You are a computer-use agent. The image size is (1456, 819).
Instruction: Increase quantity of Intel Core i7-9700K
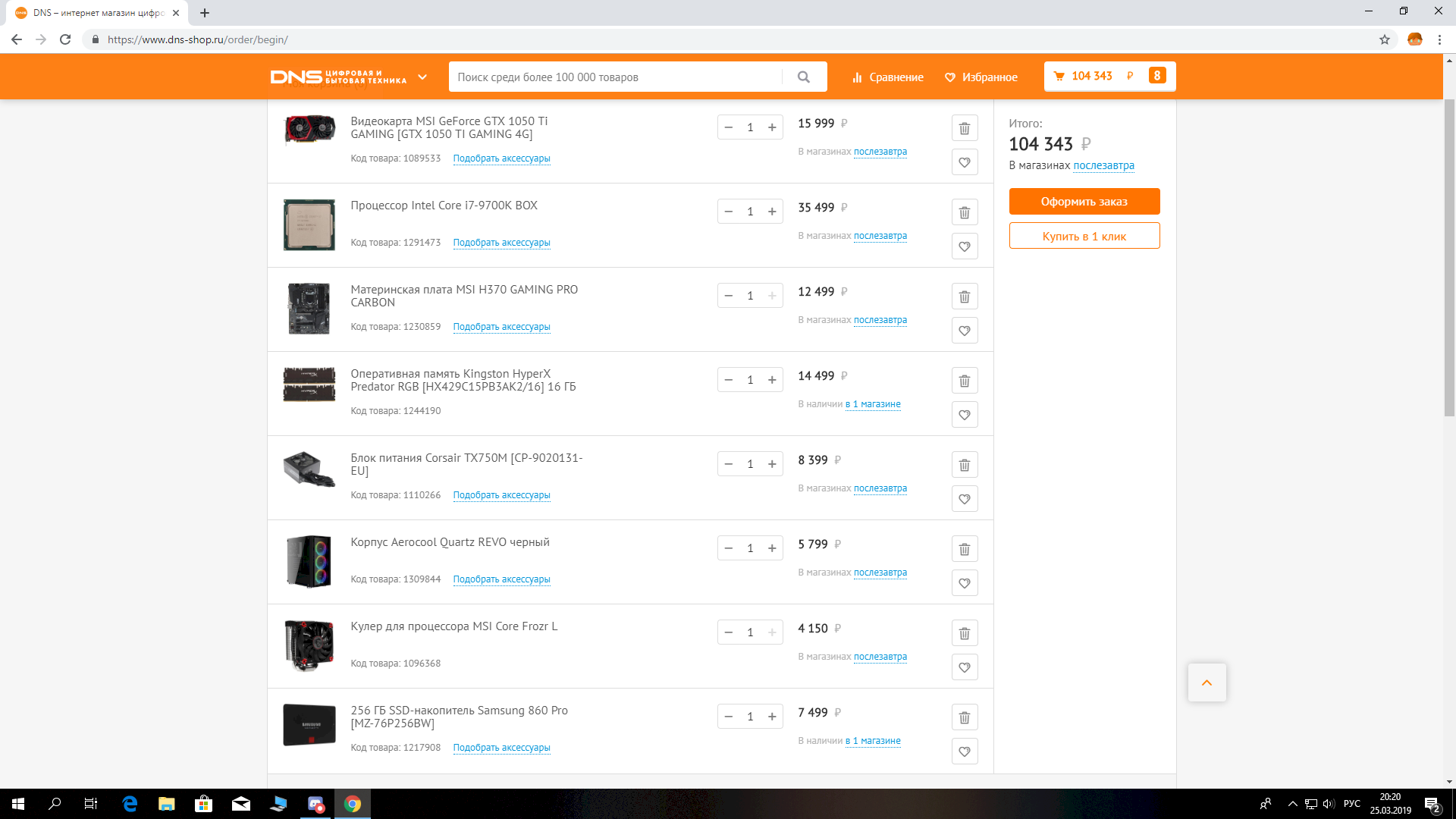click(x=772, y=212)
